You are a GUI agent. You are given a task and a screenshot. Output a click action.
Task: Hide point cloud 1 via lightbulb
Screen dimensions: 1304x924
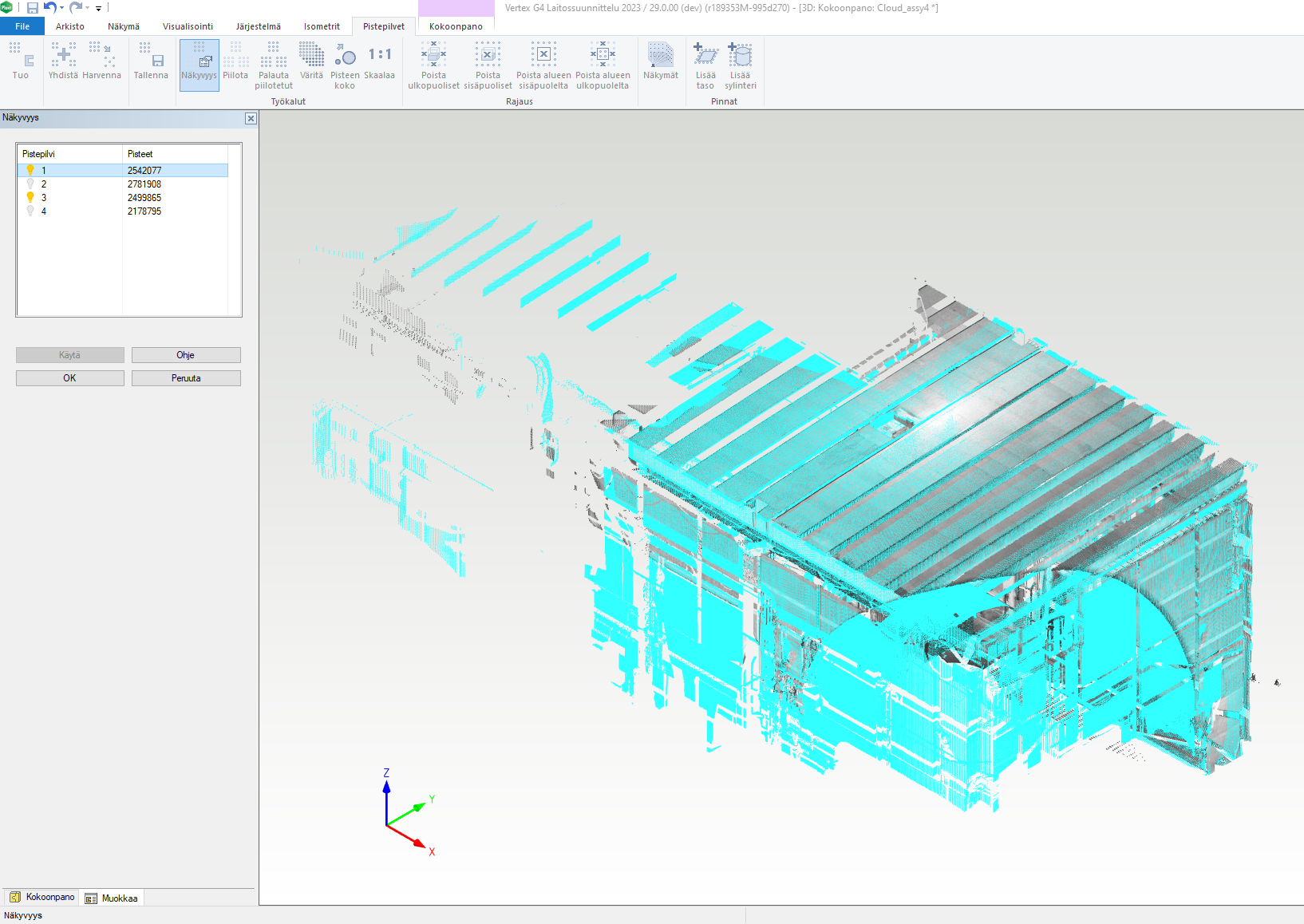pos(30,170)
